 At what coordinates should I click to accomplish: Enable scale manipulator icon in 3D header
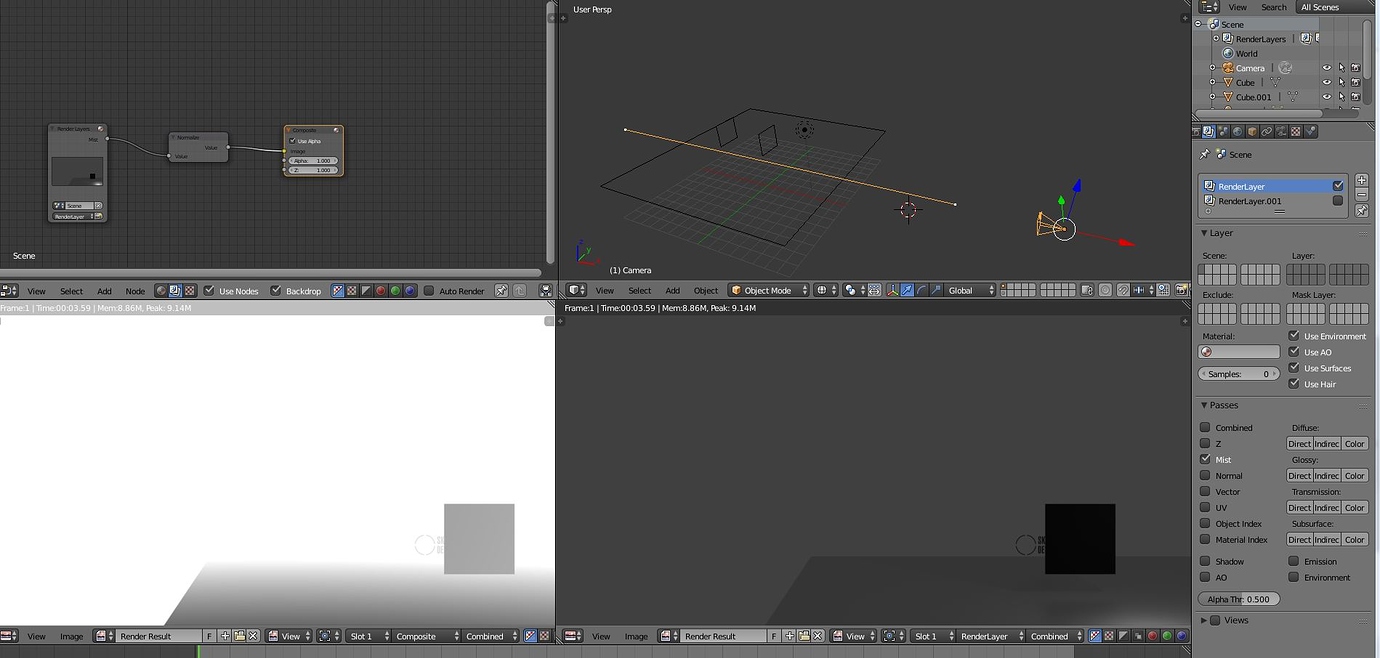tap(936, 290)
